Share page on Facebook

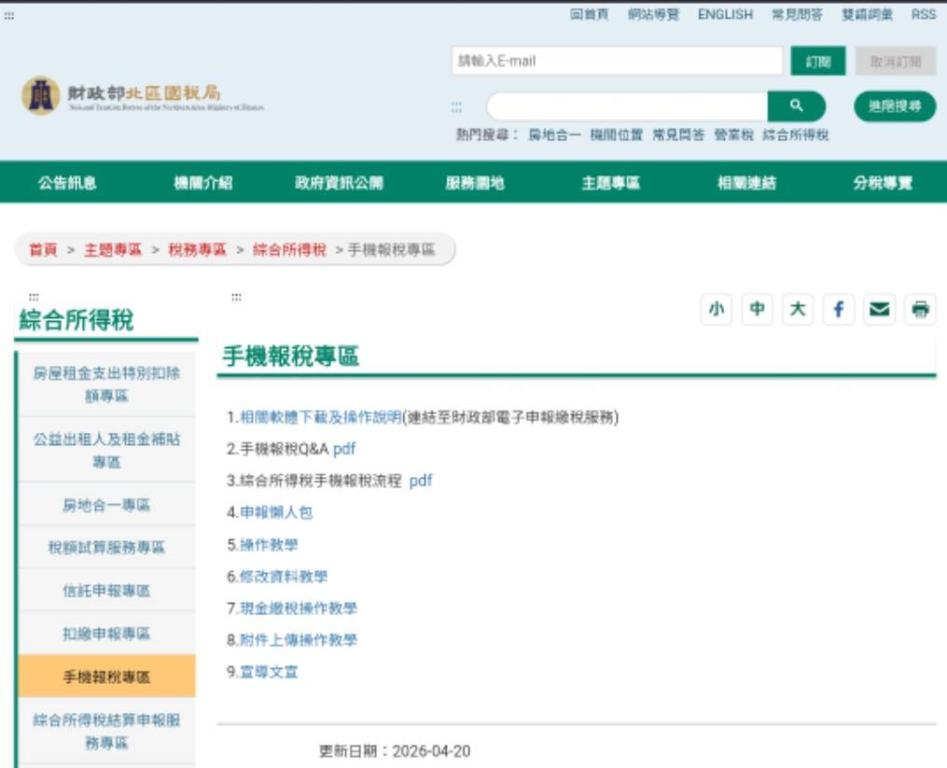(838, 310)
